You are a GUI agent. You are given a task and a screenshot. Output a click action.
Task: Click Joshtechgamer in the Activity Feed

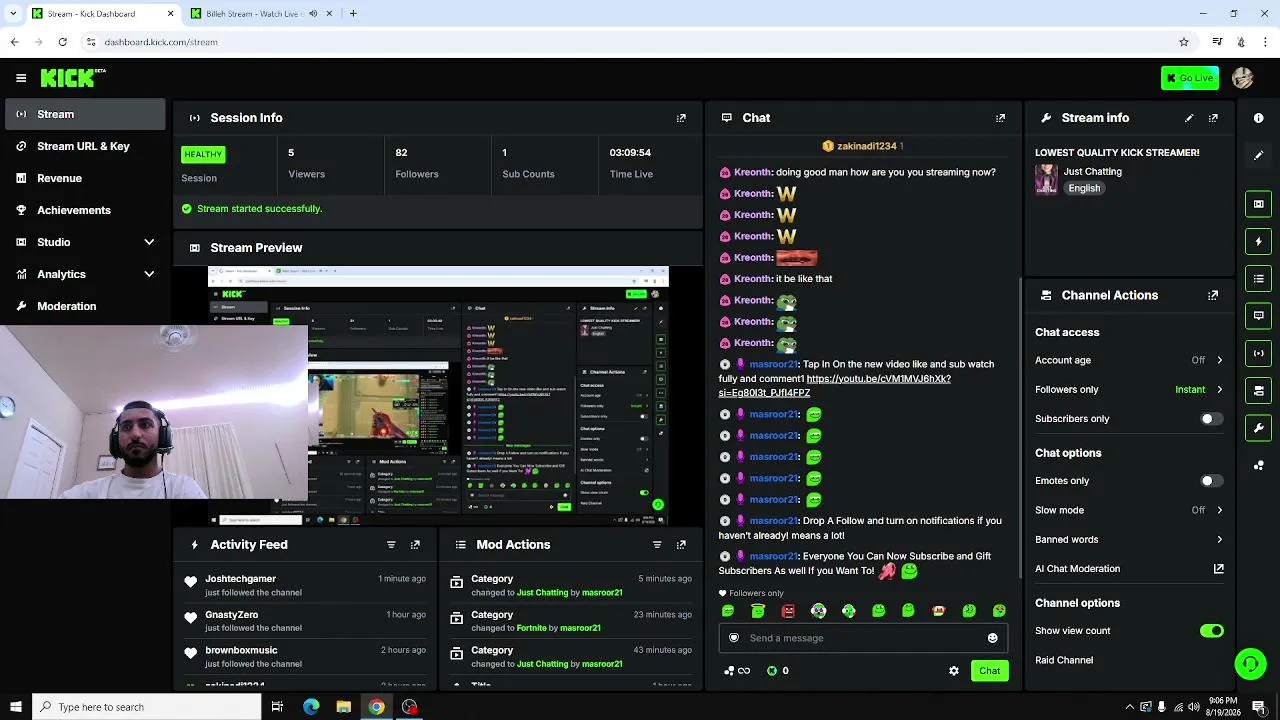[240, 579]
